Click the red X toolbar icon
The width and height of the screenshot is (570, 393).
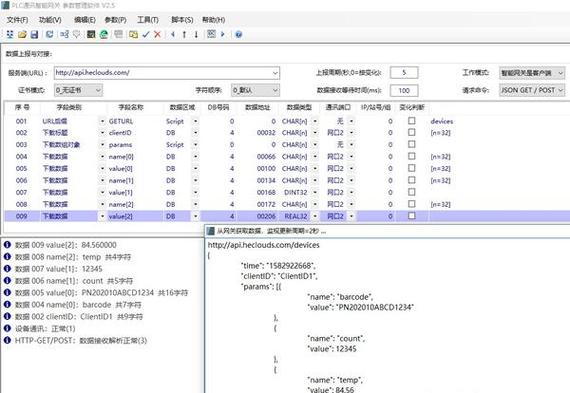(157, 35)
